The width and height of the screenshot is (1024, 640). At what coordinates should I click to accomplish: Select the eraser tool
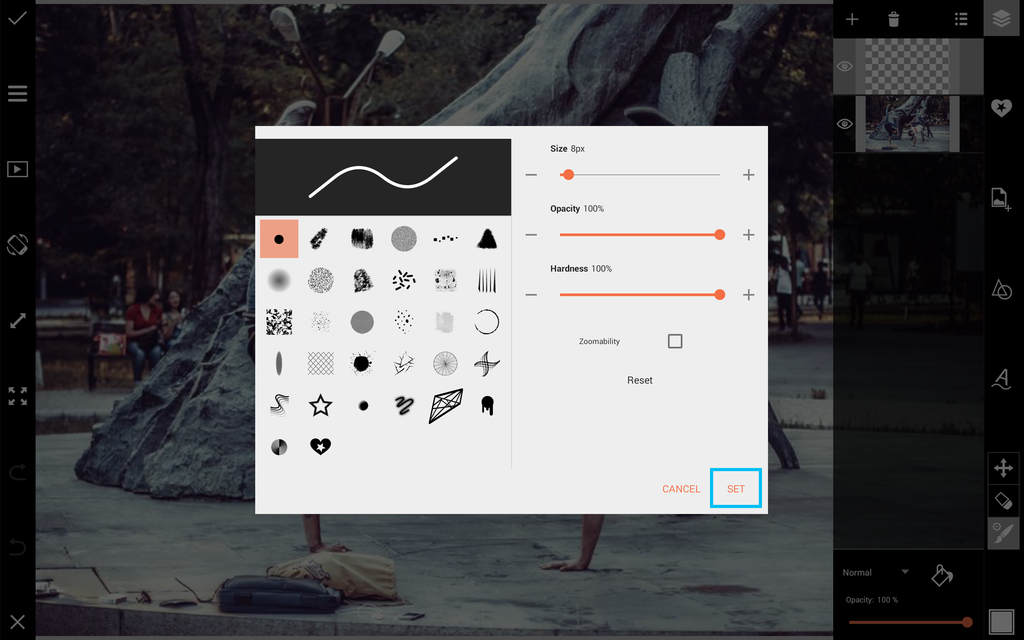pos(1003,501)
